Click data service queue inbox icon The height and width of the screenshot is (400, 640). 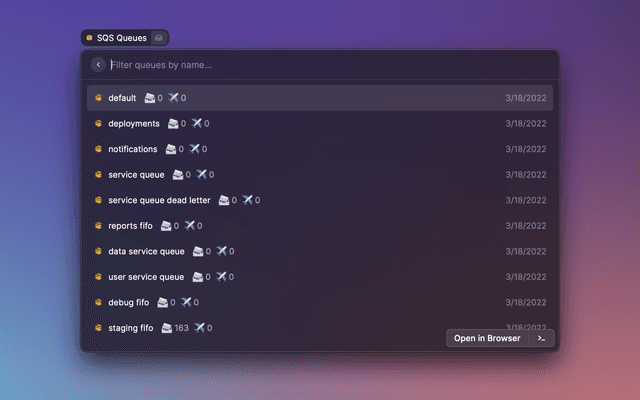pos(198,251)
